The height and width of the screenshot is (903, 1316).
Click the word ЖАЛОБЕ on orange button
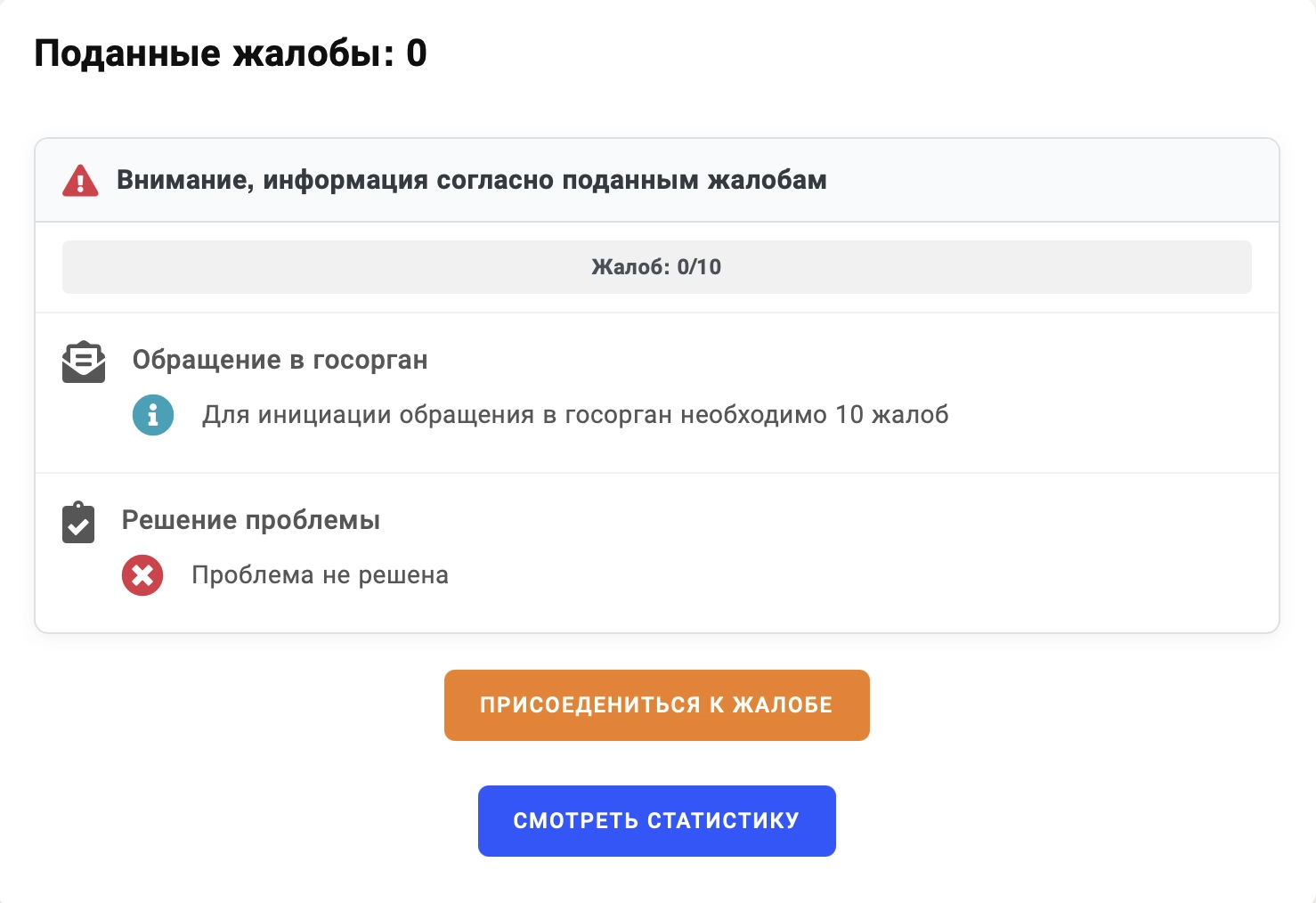(782, 705)
